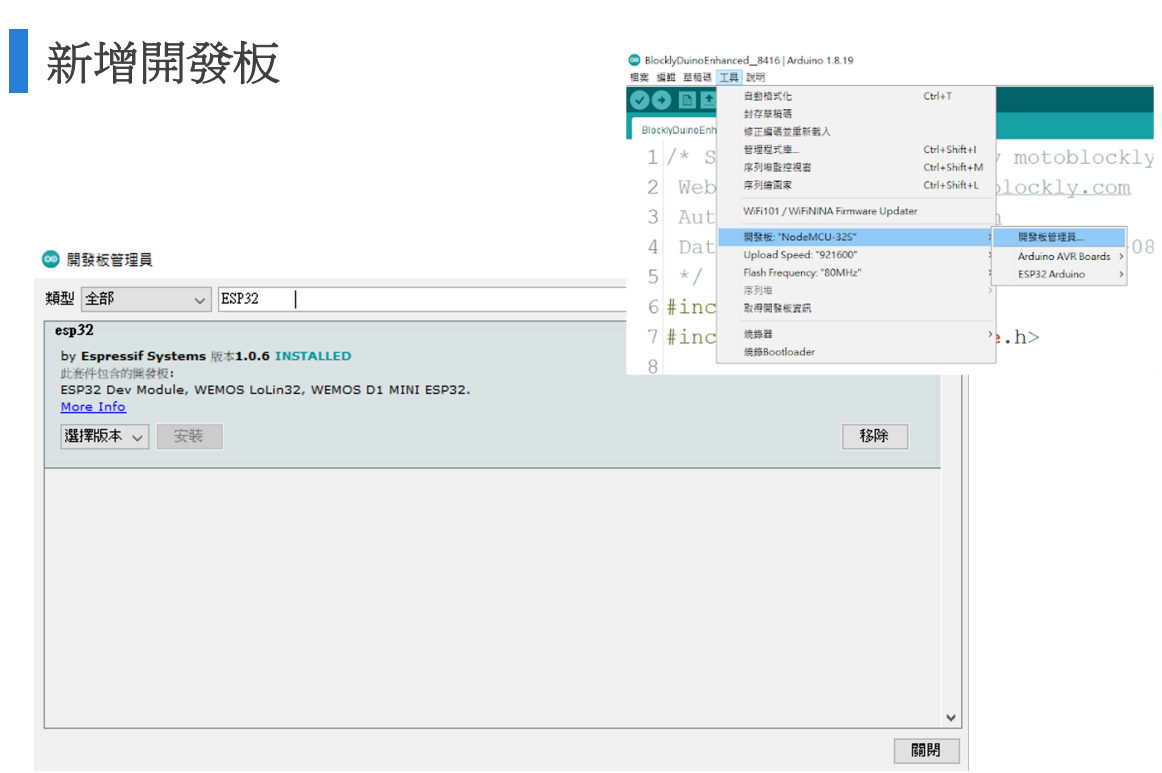This screenshot has height=773, width=1162.
Task: Click the Arduino logo beside 開發板管理員
Action: tap(50, 259)
